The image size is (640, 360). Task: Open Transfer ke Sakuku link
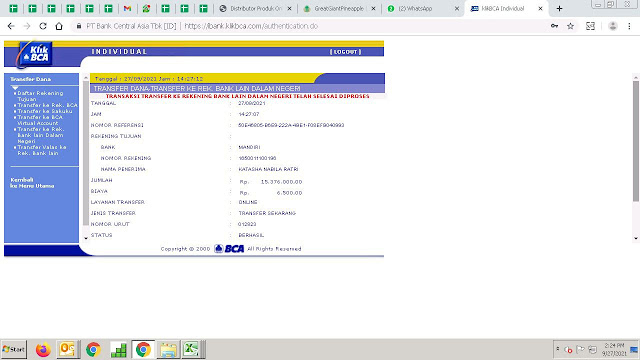click(x=44, y=111)
